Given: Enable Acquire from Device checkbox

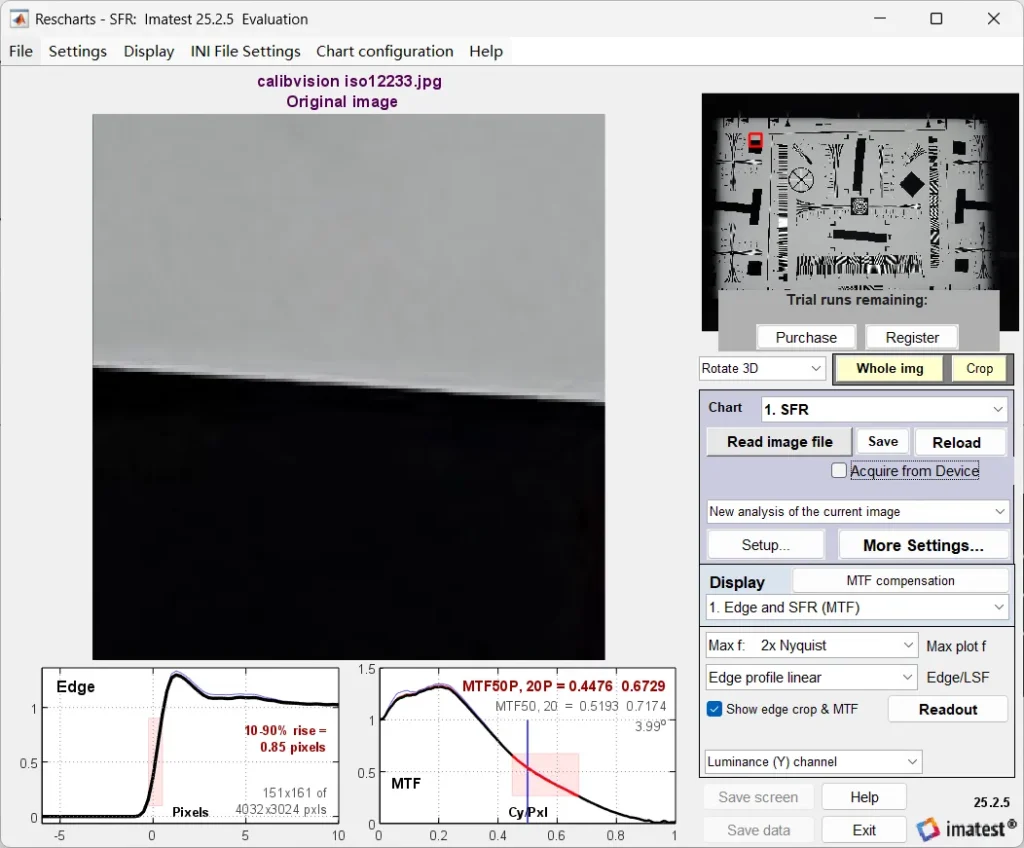Looking at the screenshot, I should 839,470.
